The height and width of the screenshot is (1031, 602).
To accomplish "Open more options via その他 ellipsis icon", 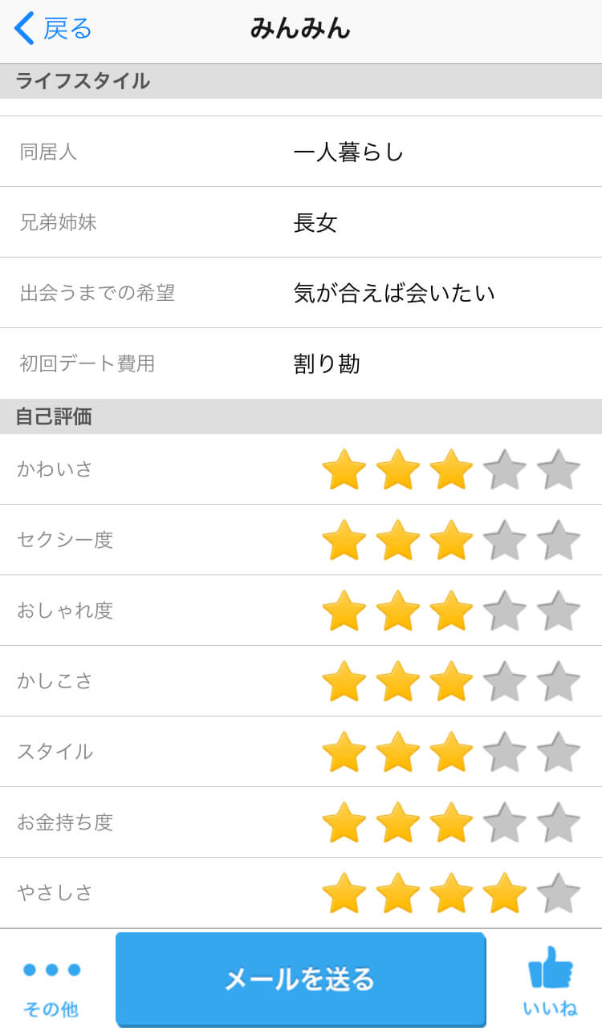I will click(50, 968).
